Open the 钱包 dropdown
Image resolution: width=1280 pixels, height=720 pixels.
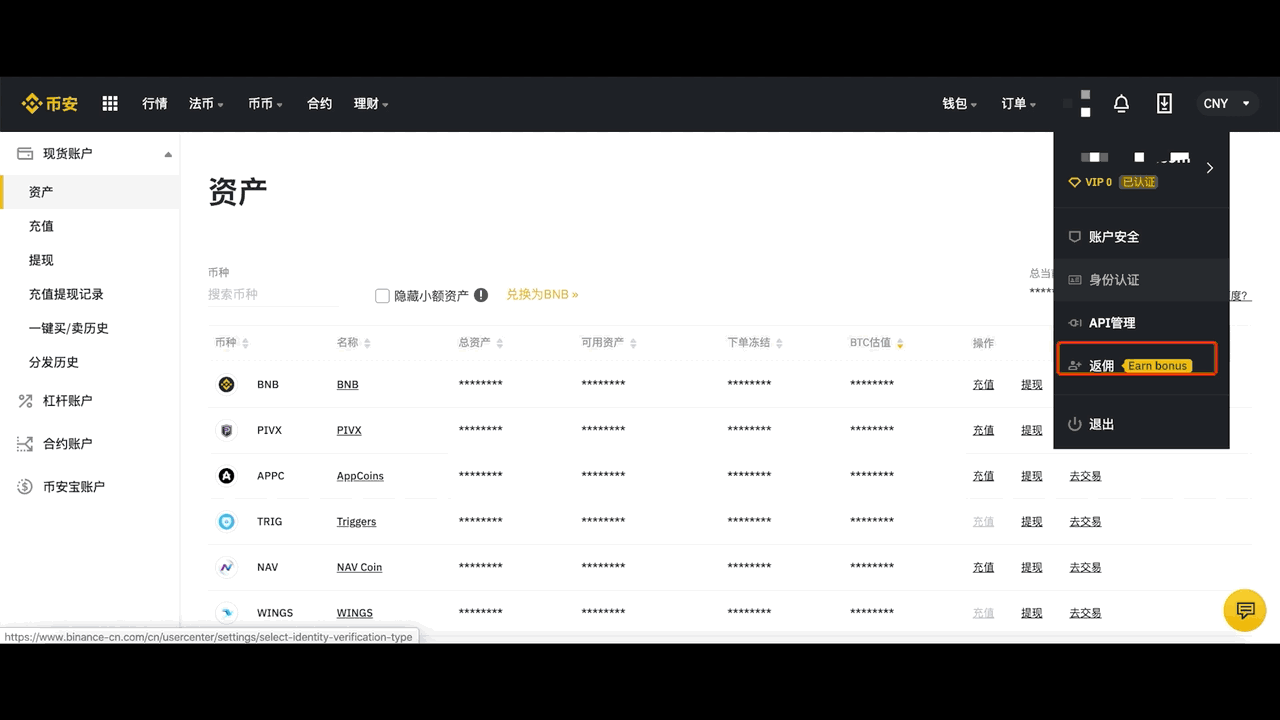click(960, 104)
